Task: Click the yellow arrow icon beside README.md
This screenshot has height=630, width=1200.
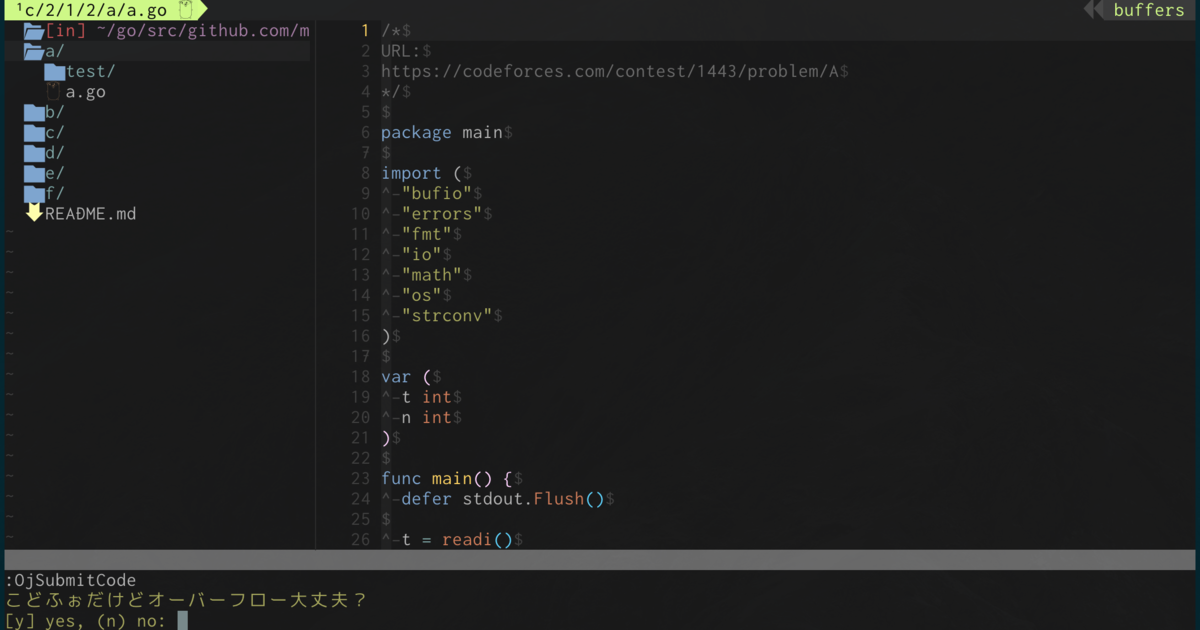Action: click(34, 213)
